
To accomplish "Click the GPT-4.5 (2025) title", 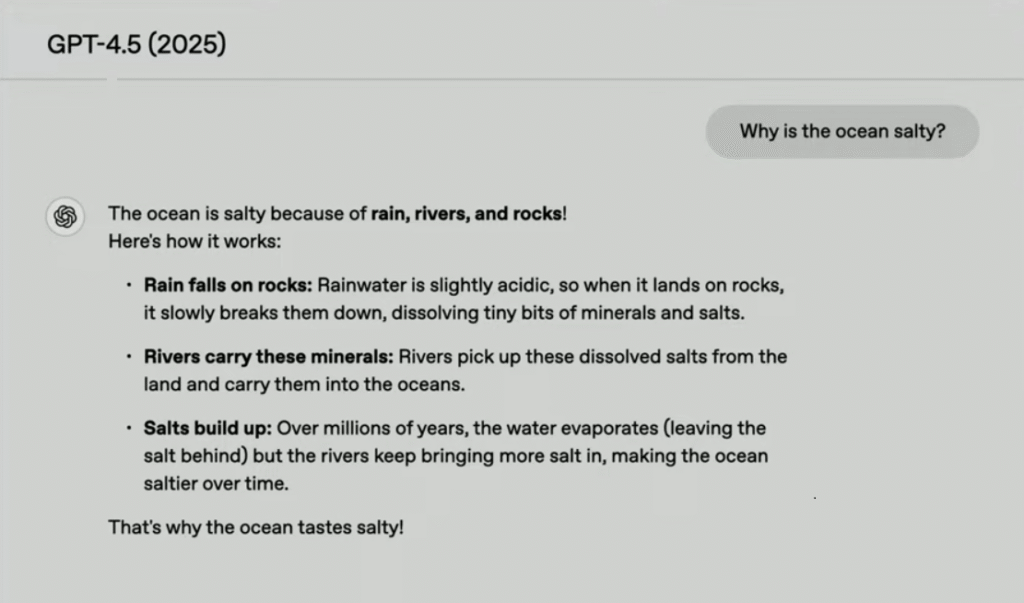I will pos(136,44).
